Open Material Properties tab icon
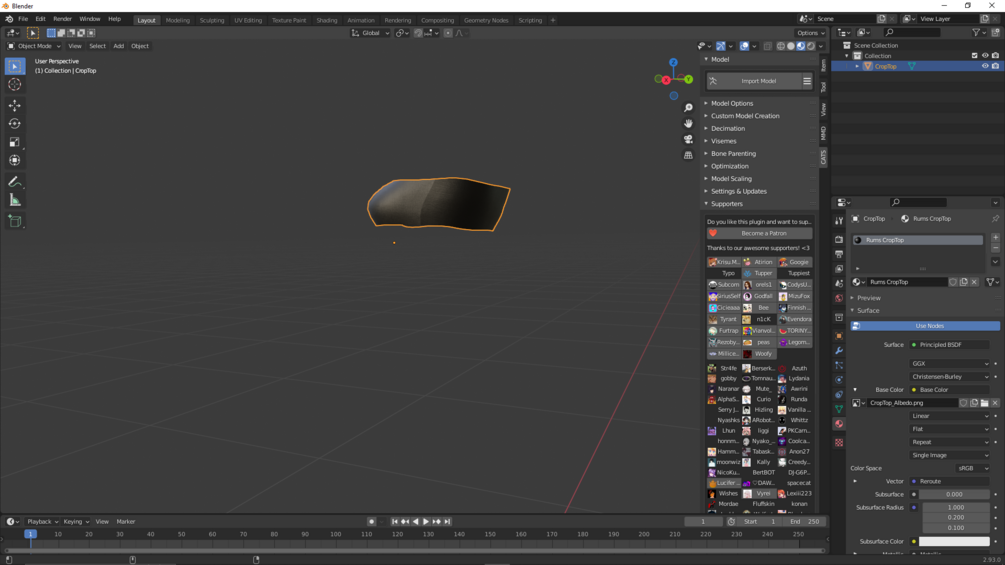 tap(839, 423)
